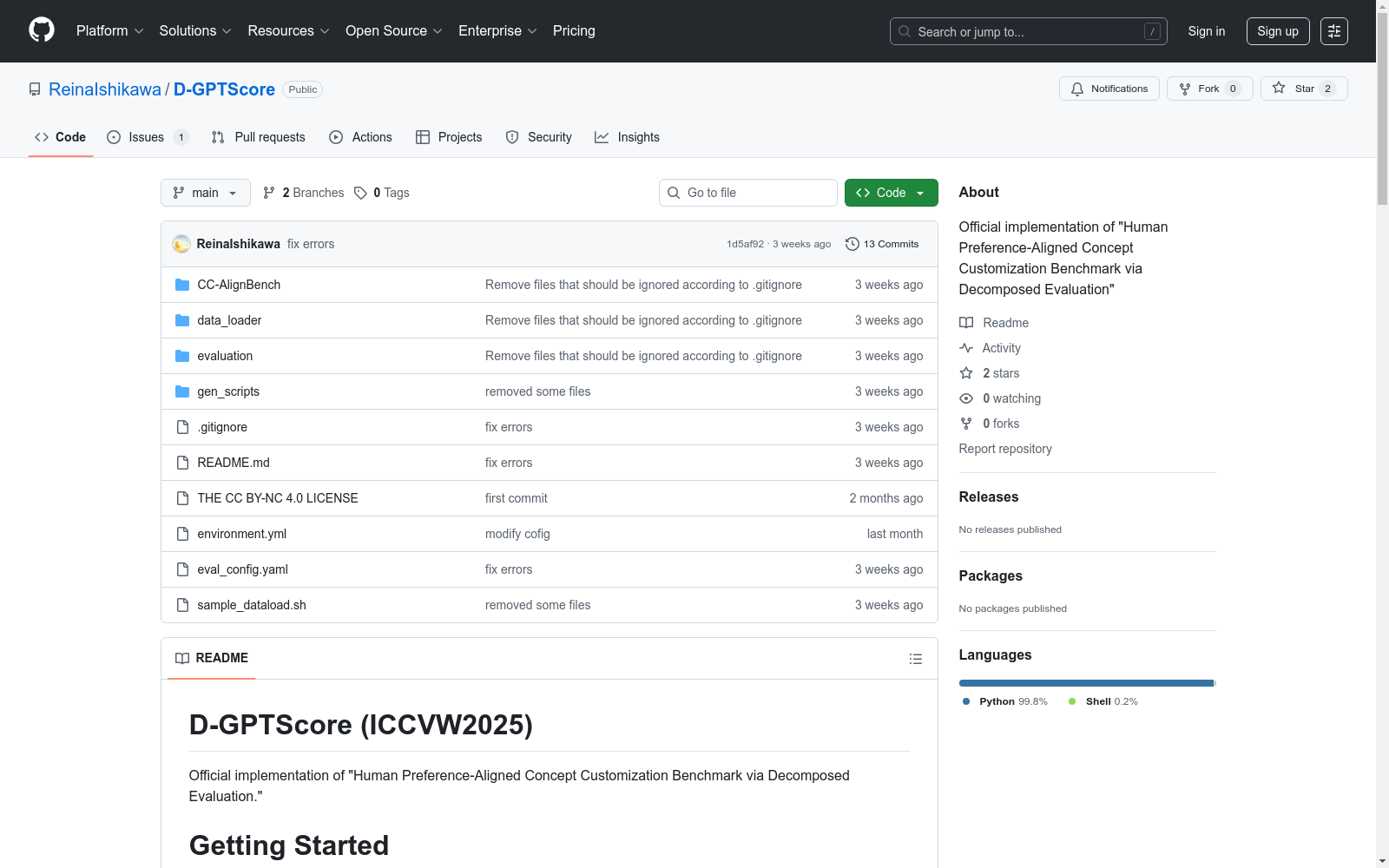Click the evaluation folder icon
Image resolution: width=1389 pixels, height=868 pixels.
(x=182, y=356)
